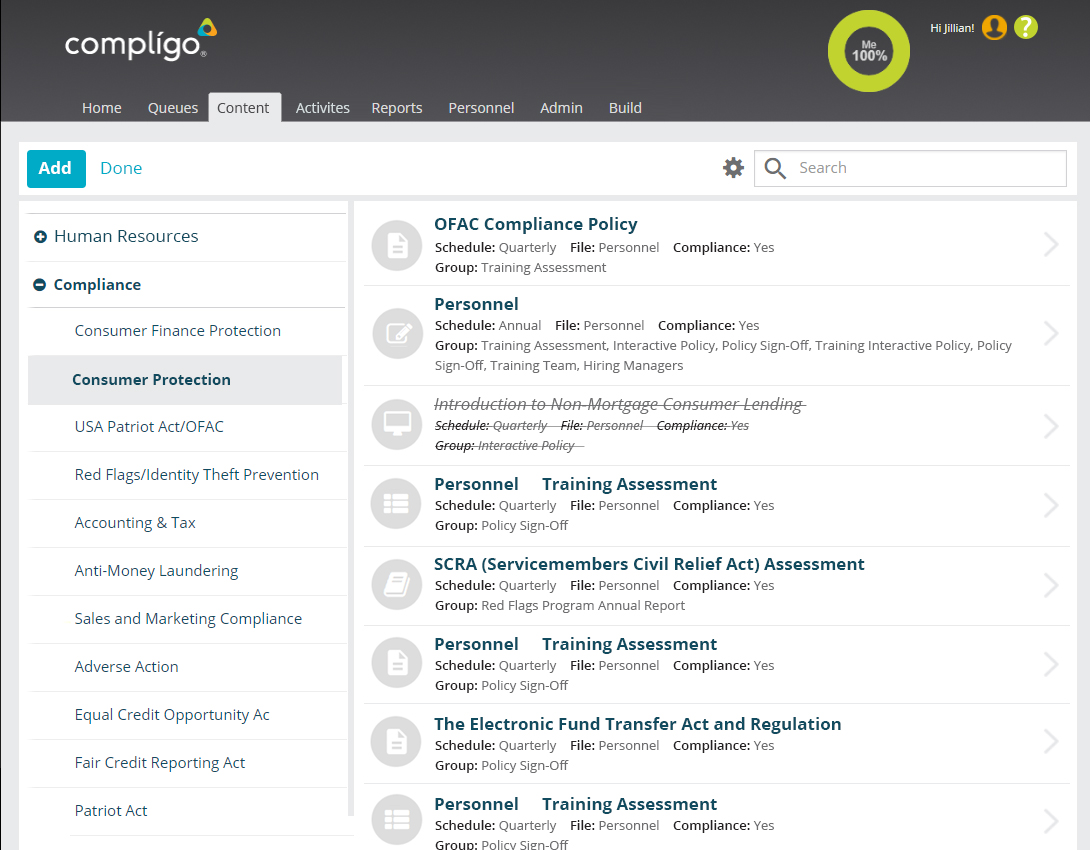Viewport: 1090px width, 850px height.
Task: Click the yellow help question mark icon
Action: 1025,28
